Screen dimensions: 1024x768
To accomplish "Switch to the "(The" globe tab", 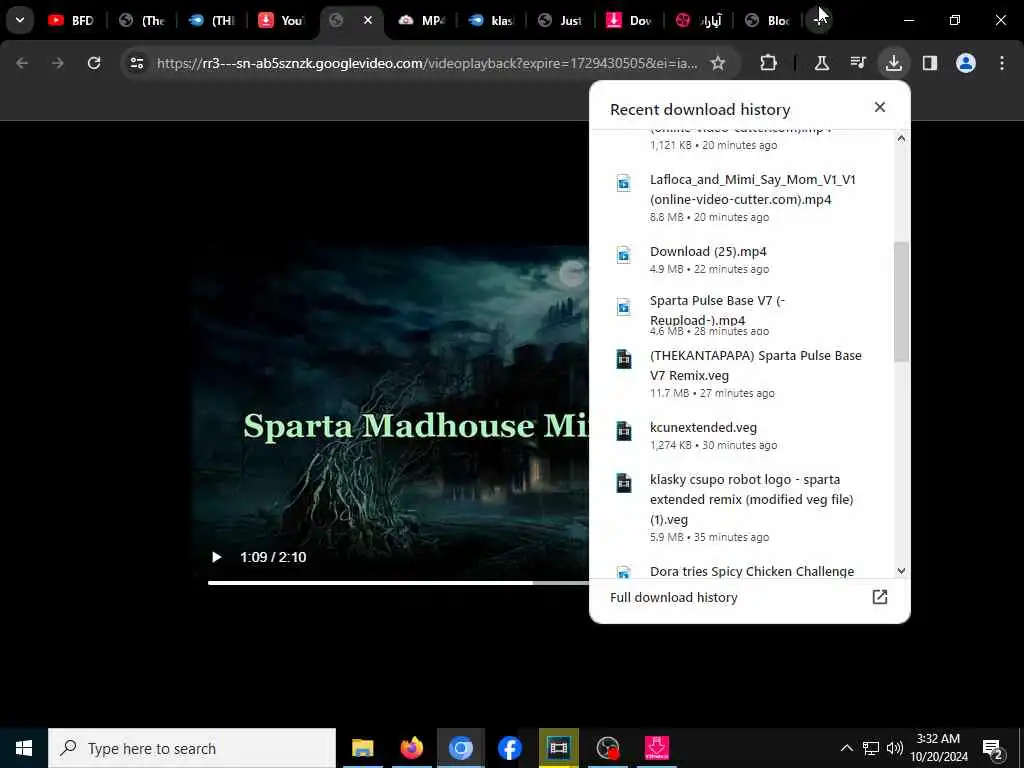I will (141, 20).
